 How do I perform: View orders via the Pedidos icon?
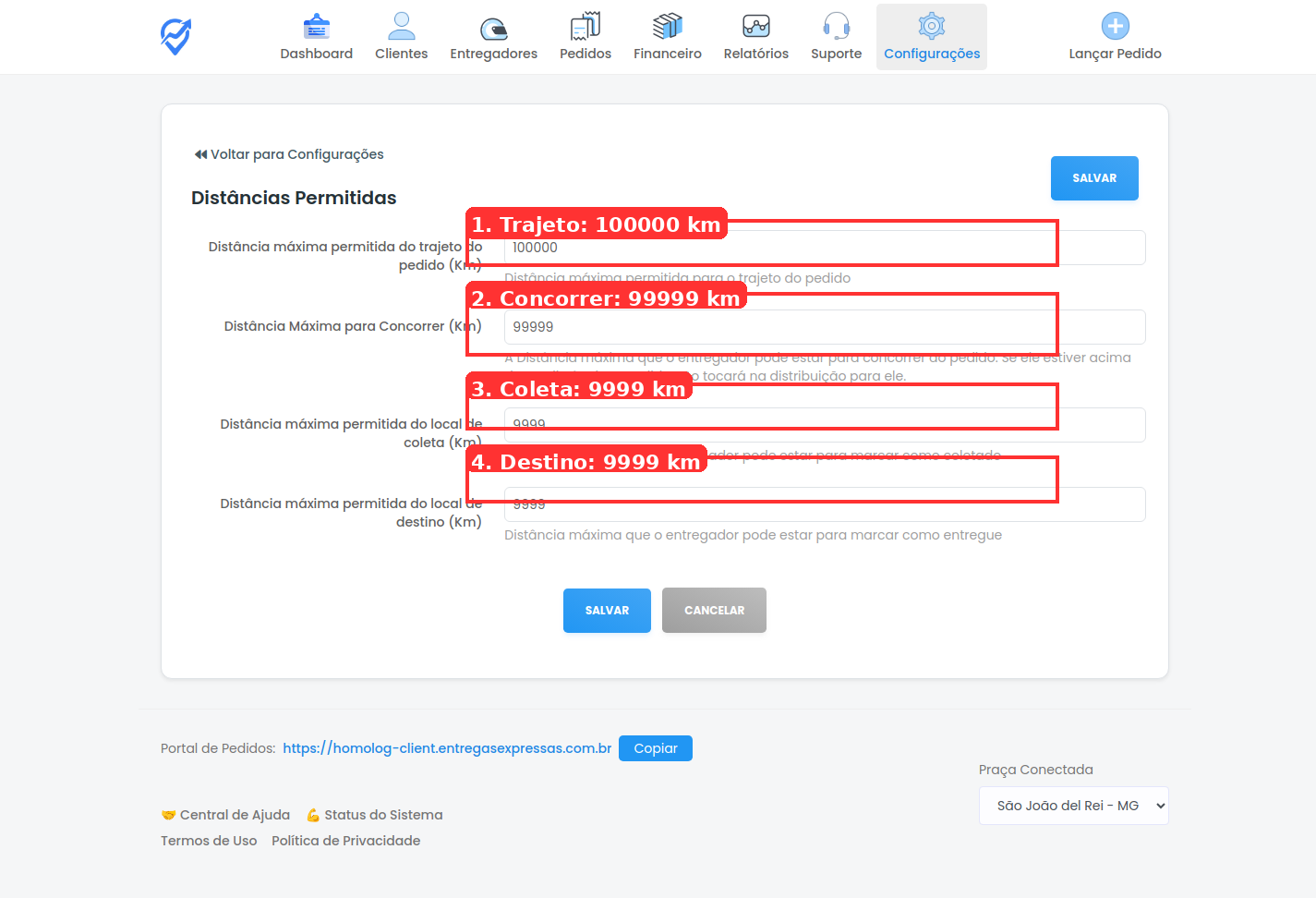click(585, 26)
